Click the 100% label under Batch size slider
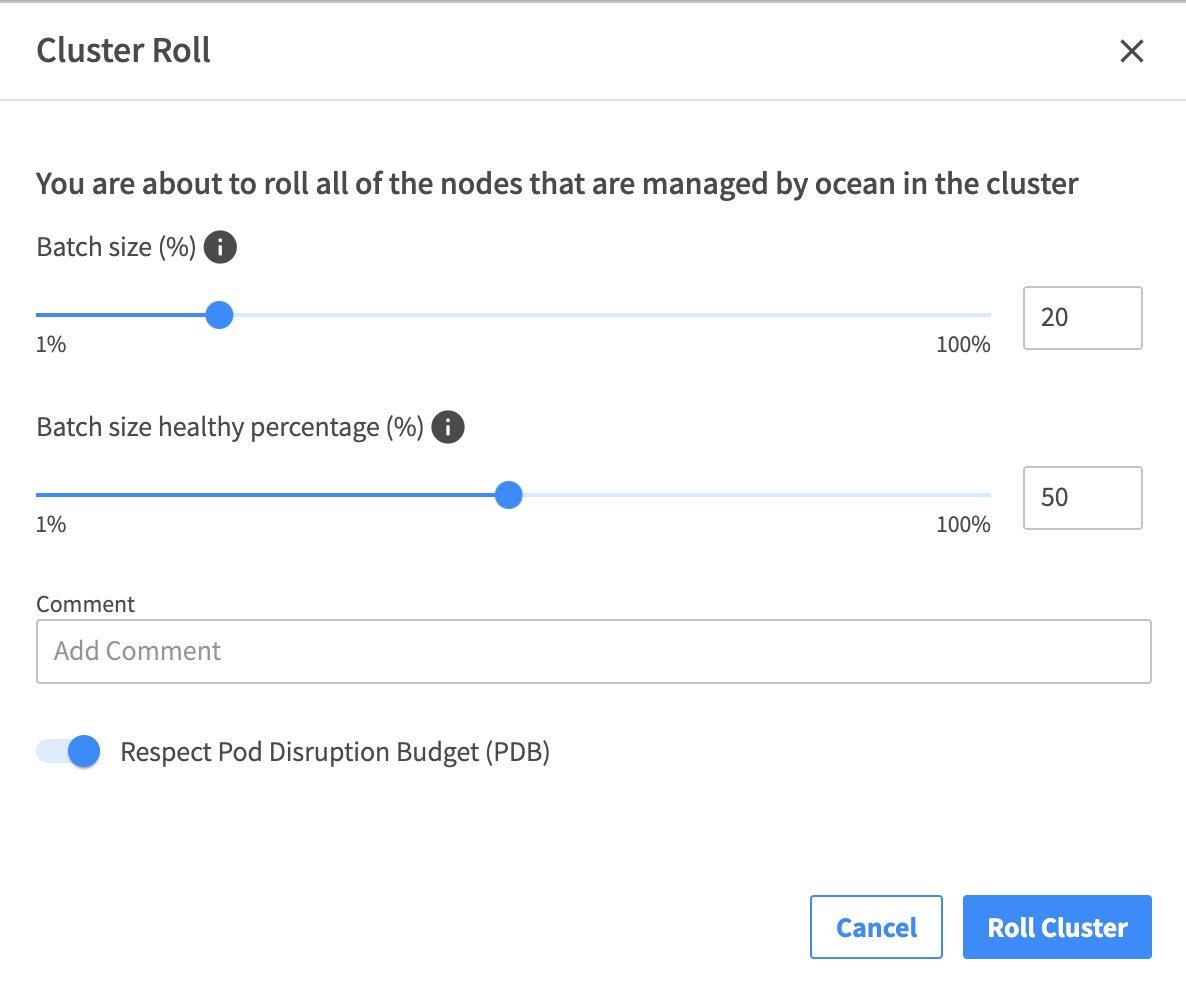This screenshot has height=996, width=1186. (962, 346)
